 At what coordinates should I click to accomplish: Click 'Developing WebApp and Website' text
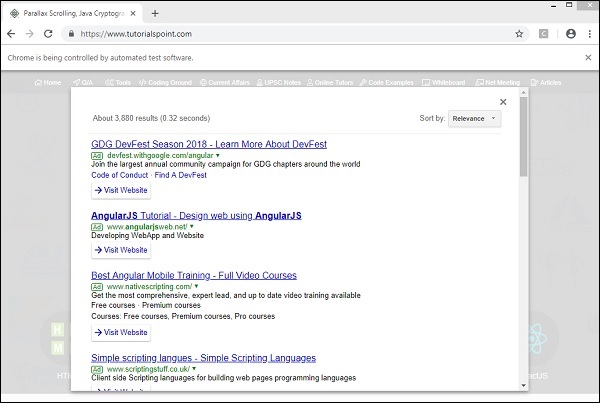click(x=147, y=235)
